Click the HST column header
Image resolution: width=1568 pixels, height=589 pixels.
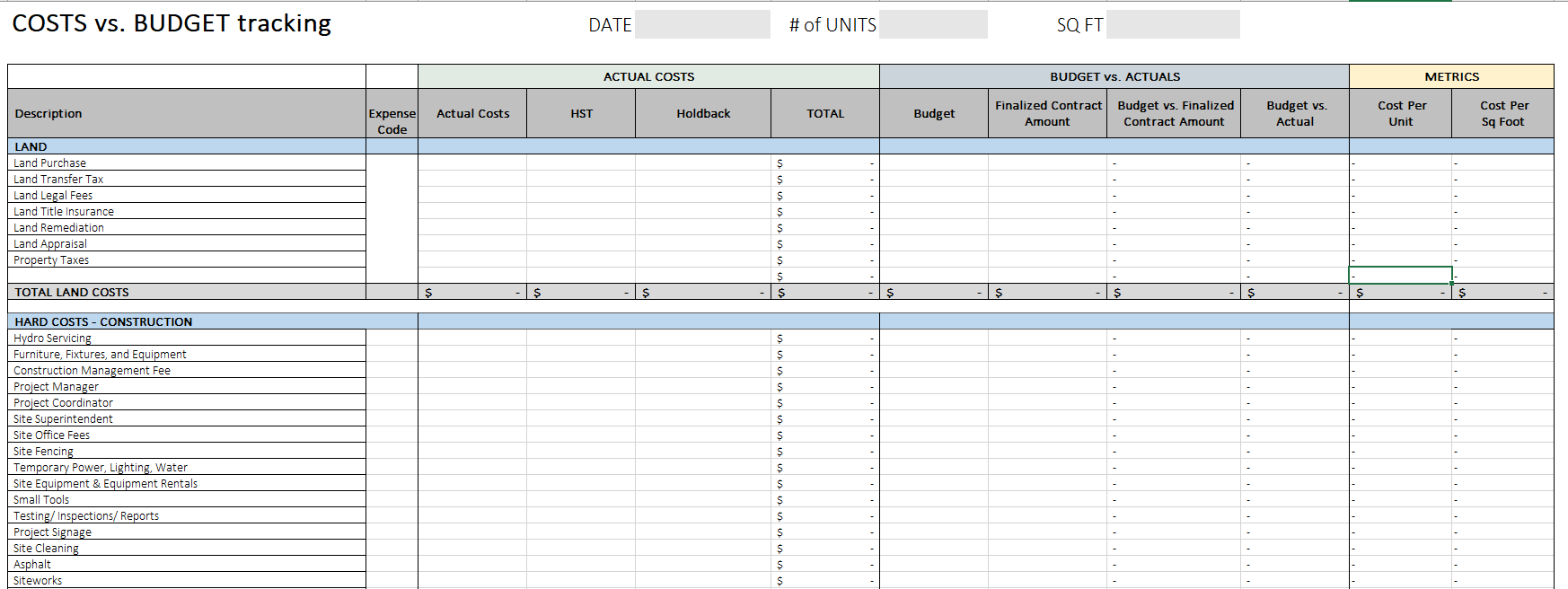pos(581,113)
